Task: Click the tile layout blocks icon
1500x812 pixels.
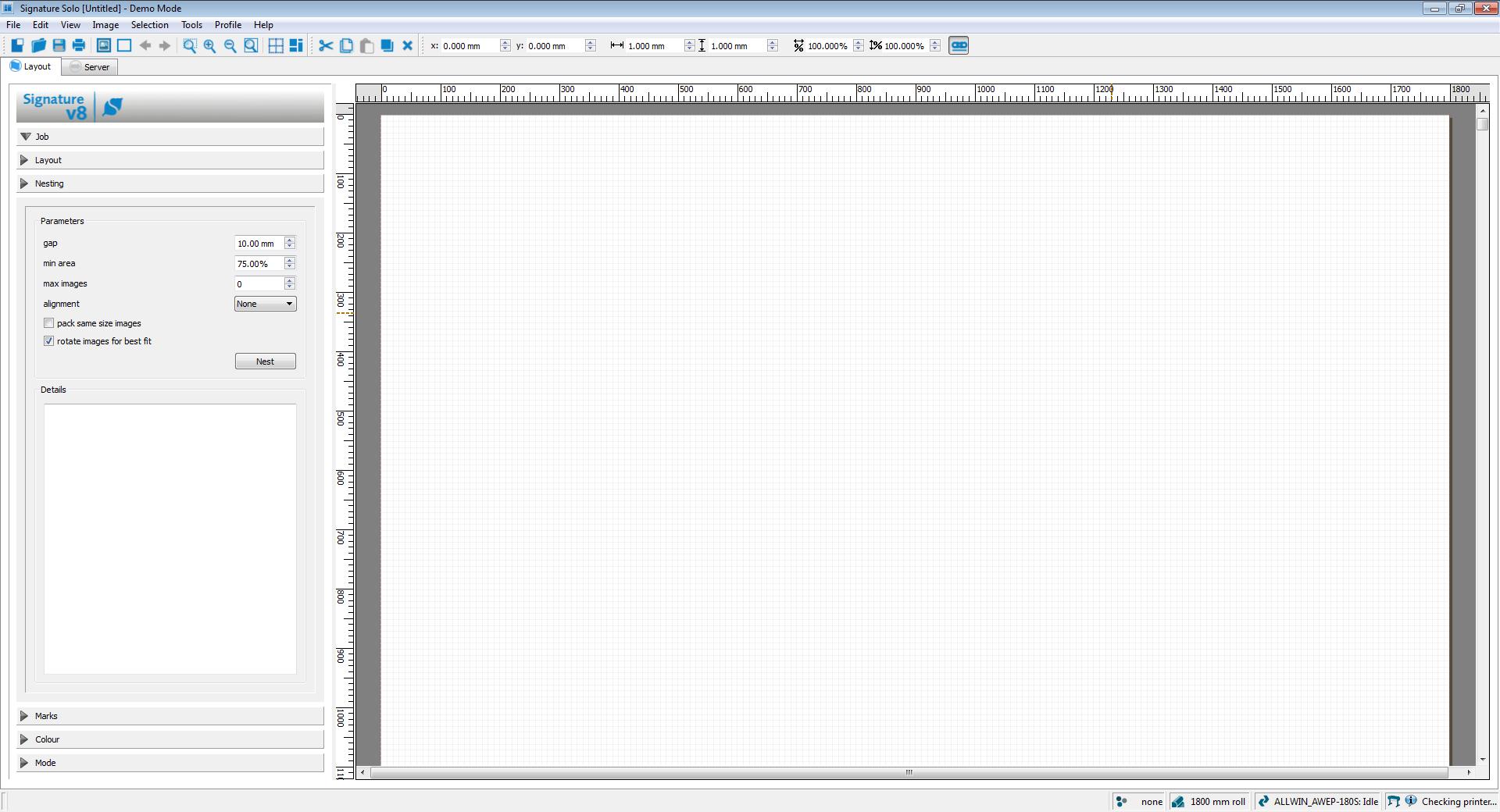Action: pyautogui.click(x=296, y=45)
